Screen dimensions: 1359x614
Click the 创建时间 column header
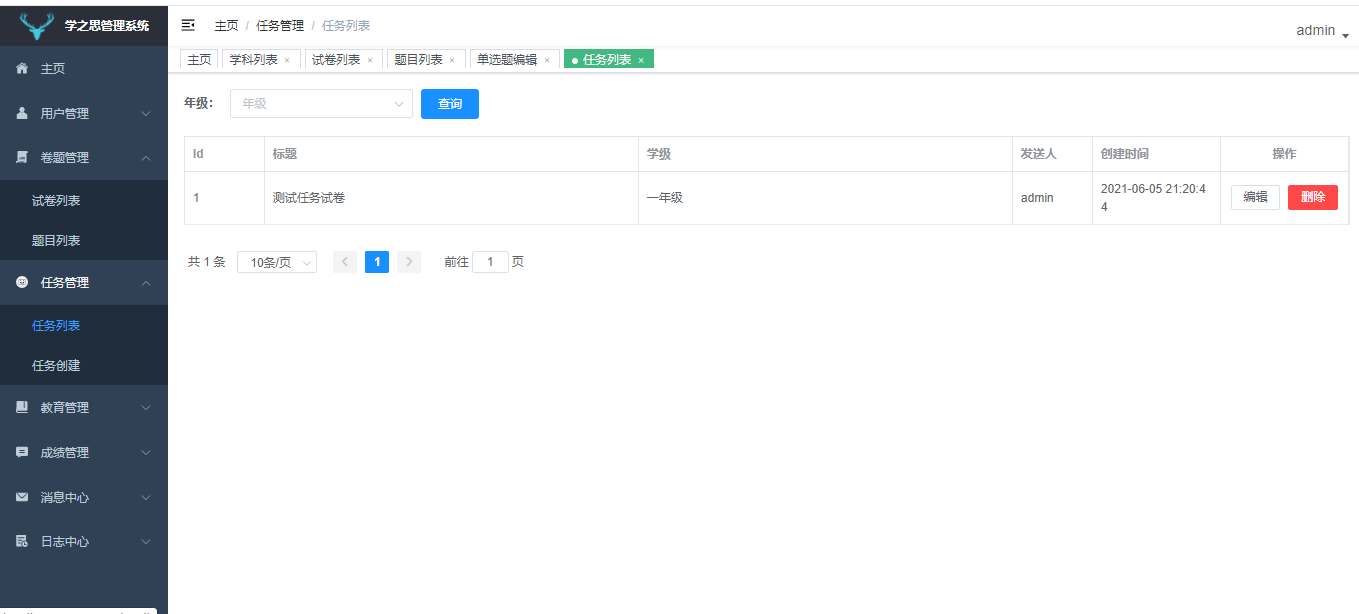1156,154
